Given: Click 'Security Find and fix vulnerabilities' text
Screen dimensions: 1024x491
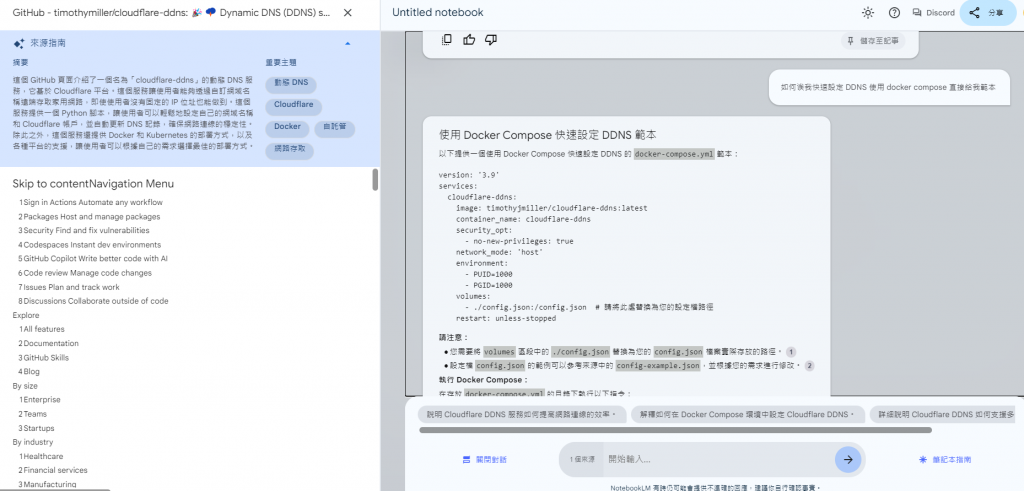Looking at the screenshot, I should [x=84, y=230].
